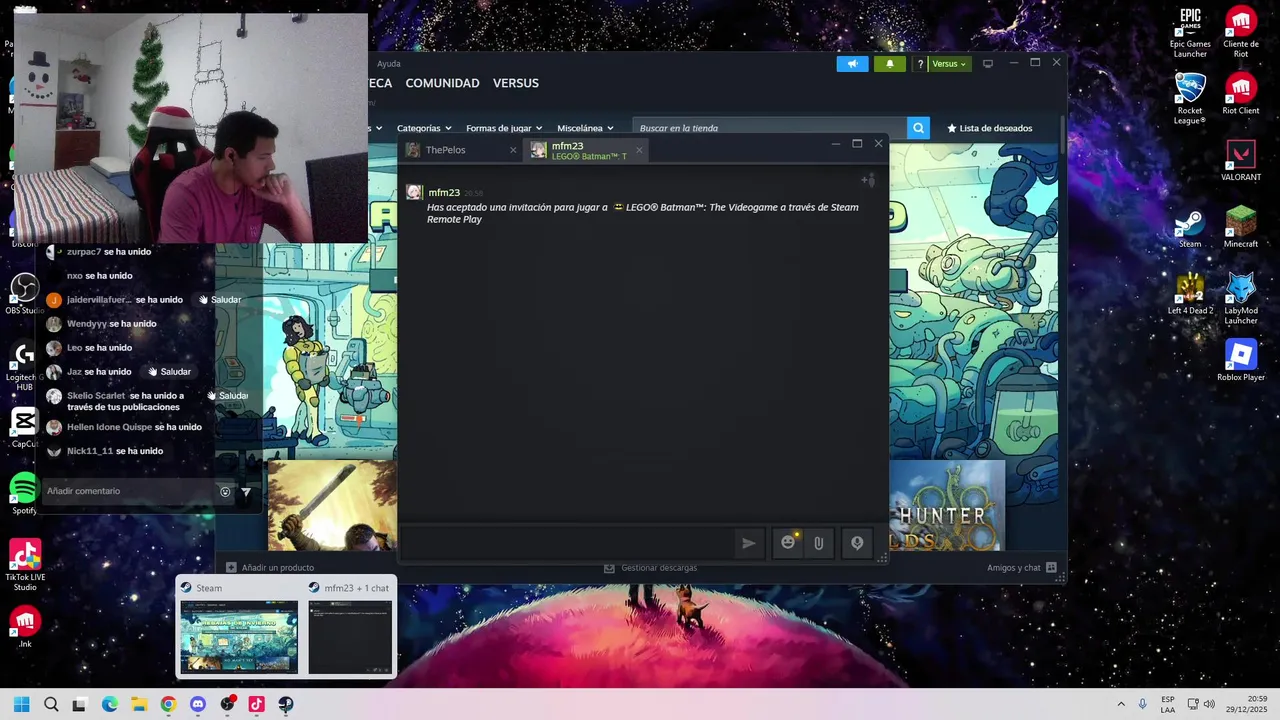
Task: Open the emoji picker in Steam chat
Action: 789,543
